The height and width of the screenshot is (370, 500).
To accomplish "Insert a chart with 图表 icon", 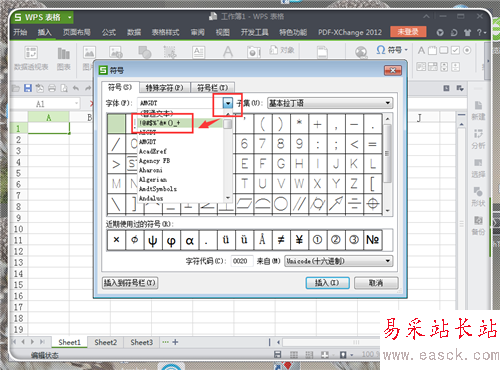I will pos(63,58).
